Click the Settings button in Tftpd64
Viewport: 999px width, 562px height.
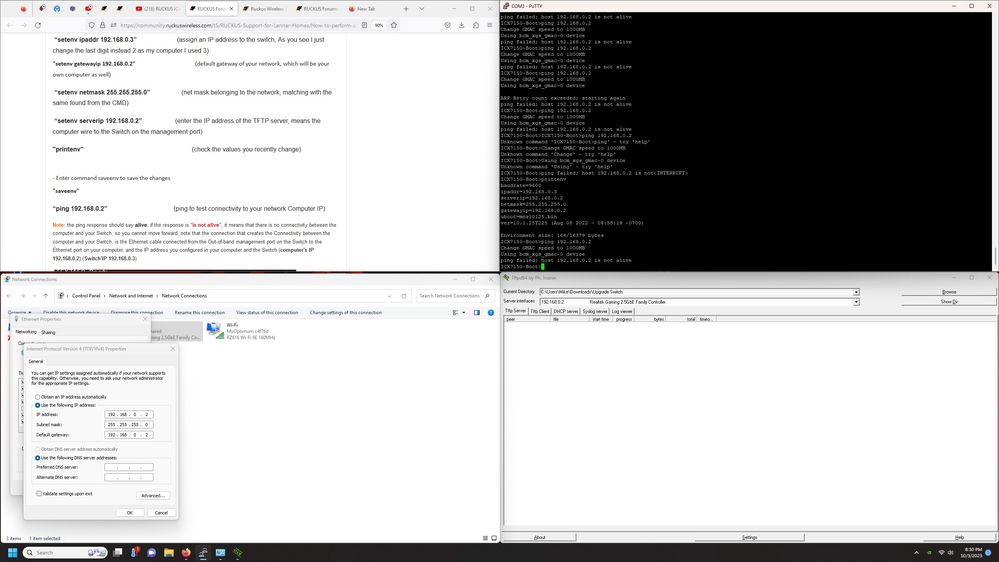click(x=749, y=537)
